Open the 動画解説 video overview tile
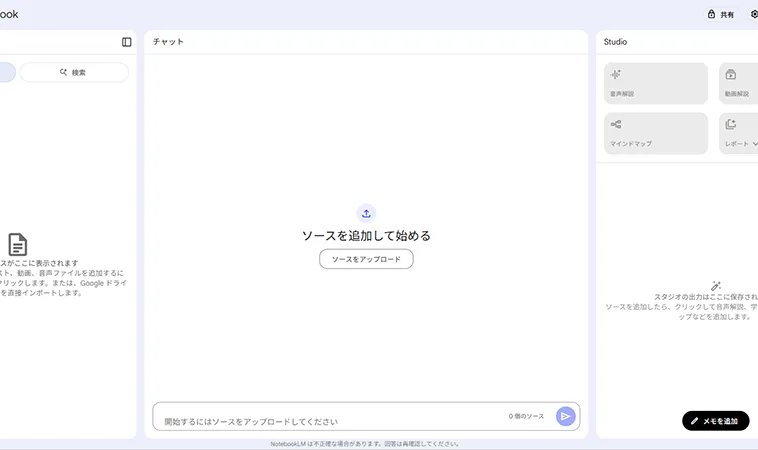 [738, 83]
